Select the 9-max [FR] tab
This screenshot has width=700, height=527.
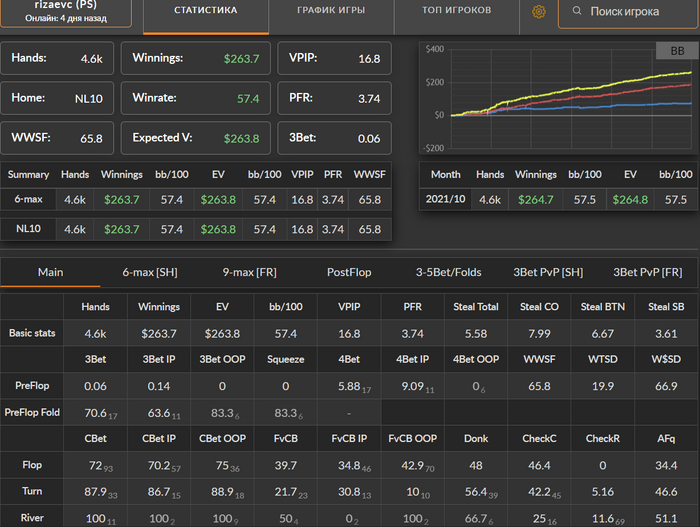pos(250,272)
